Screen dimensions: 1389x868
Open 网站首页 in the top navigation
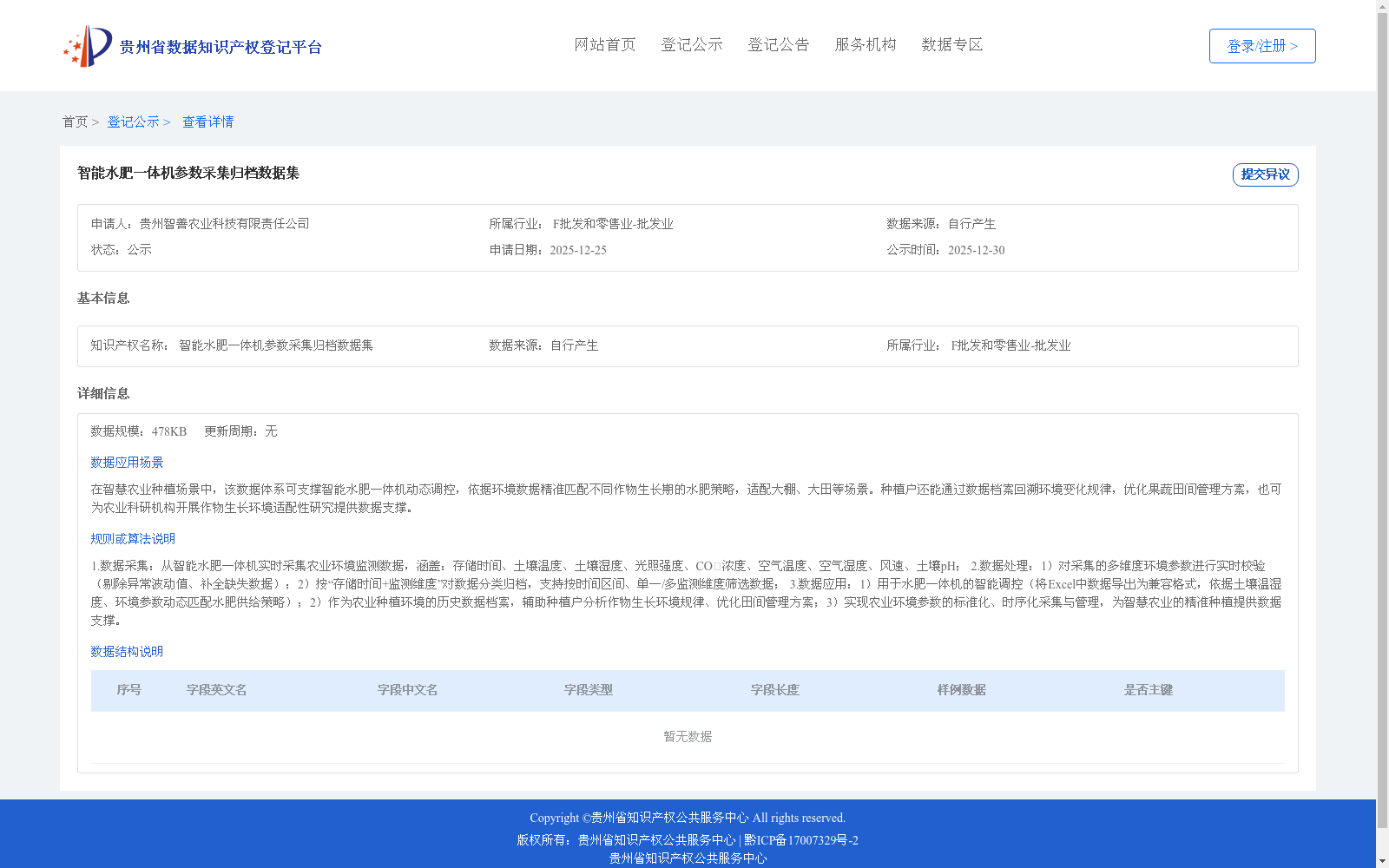(x=605, y=44)
